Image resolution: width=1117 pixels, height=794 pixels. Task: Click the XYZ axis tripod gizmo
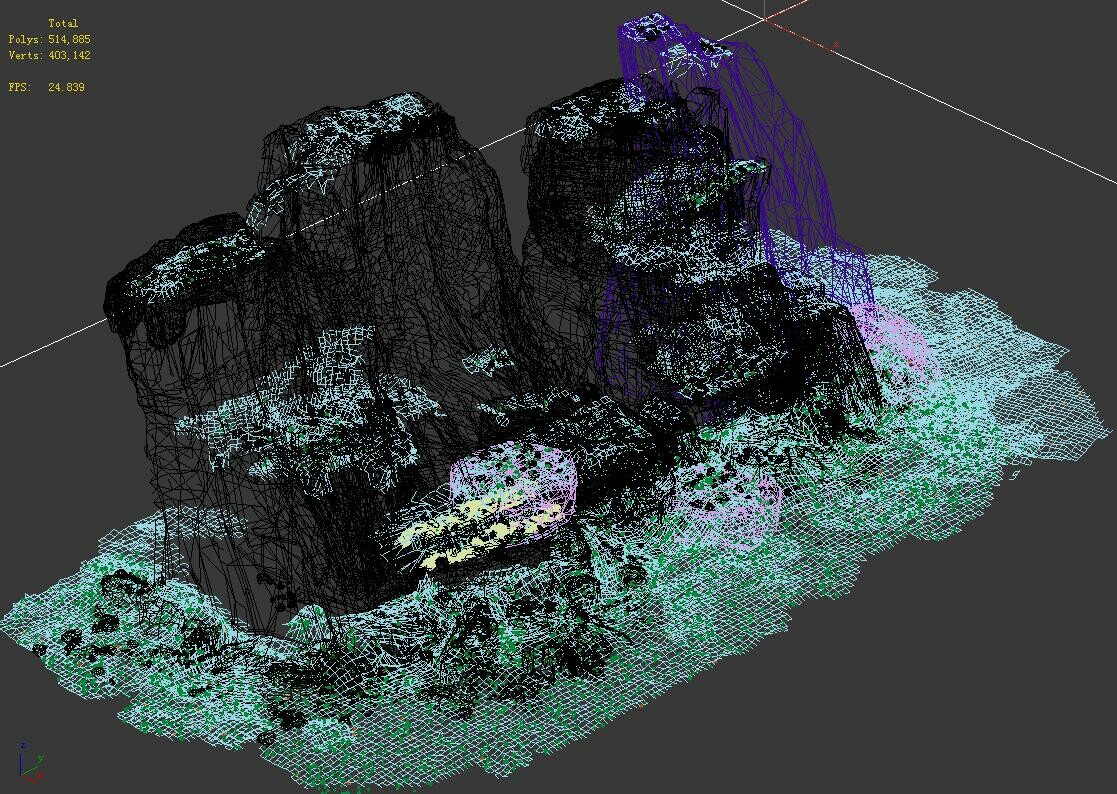pyautogui.click(x=31, y=762)
